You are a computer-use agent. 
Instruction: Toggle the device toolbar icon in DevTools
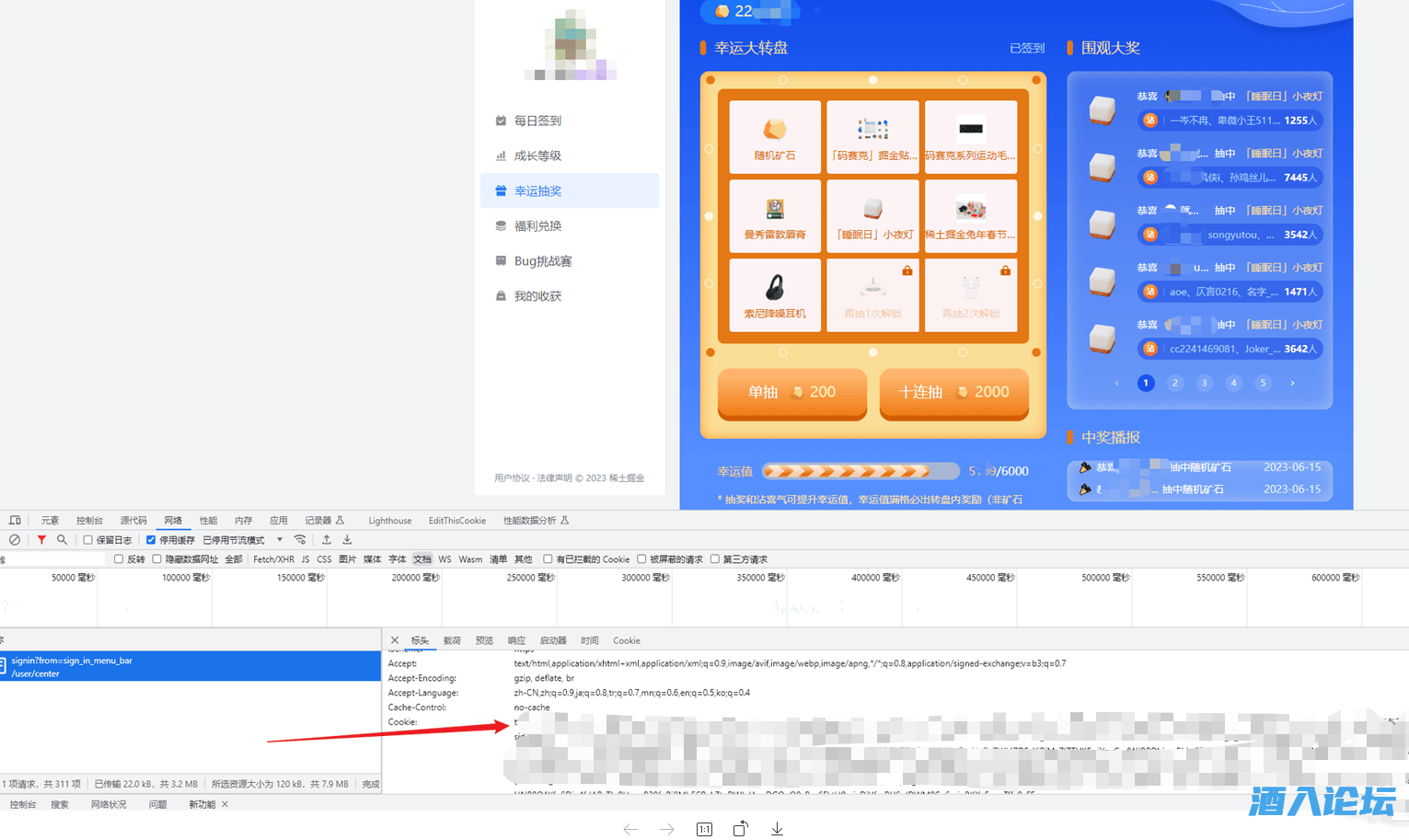click(15, 521)
